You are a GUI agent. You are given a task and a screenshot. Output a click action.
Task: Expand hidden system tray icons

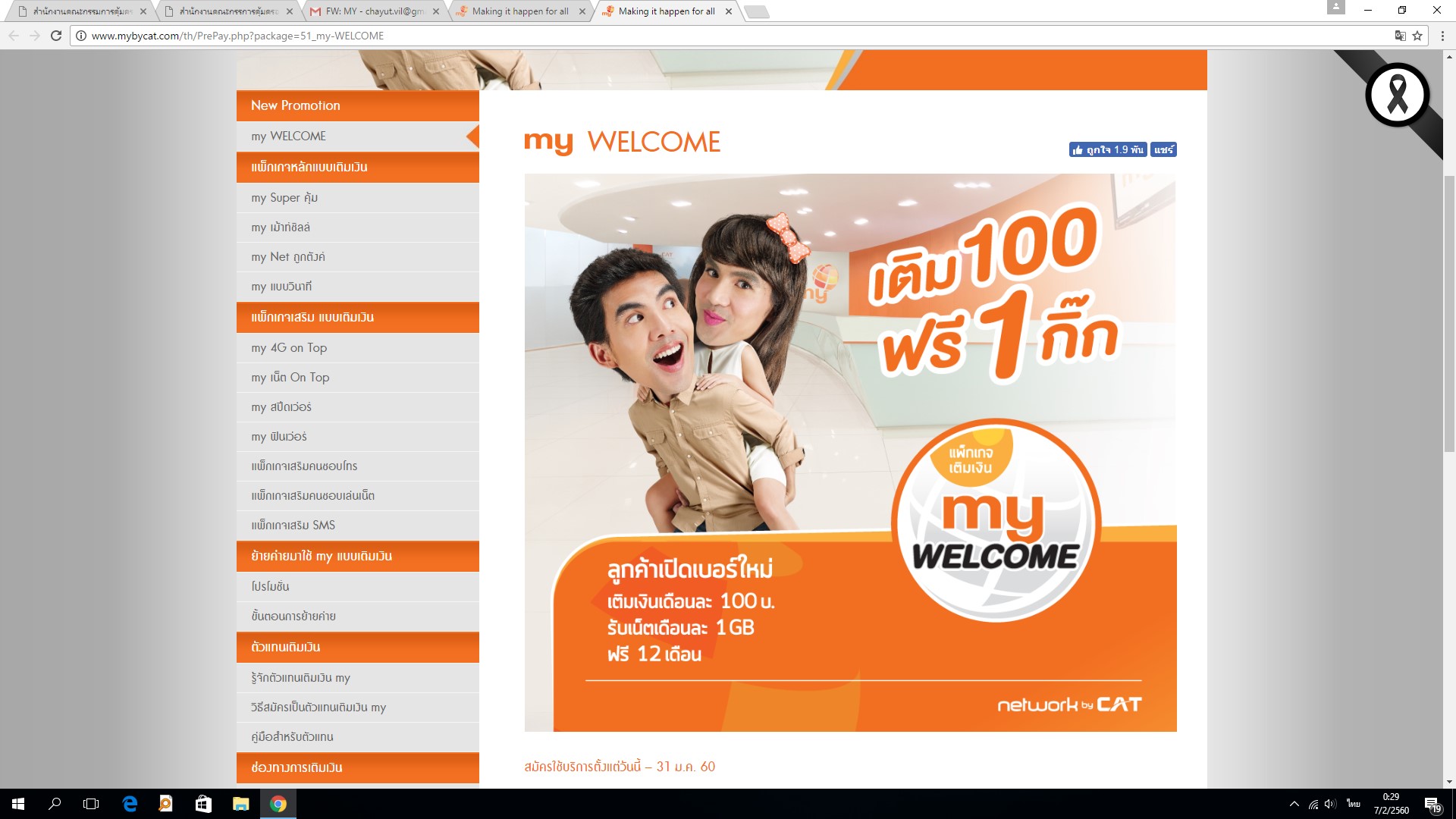point(1294,804)
